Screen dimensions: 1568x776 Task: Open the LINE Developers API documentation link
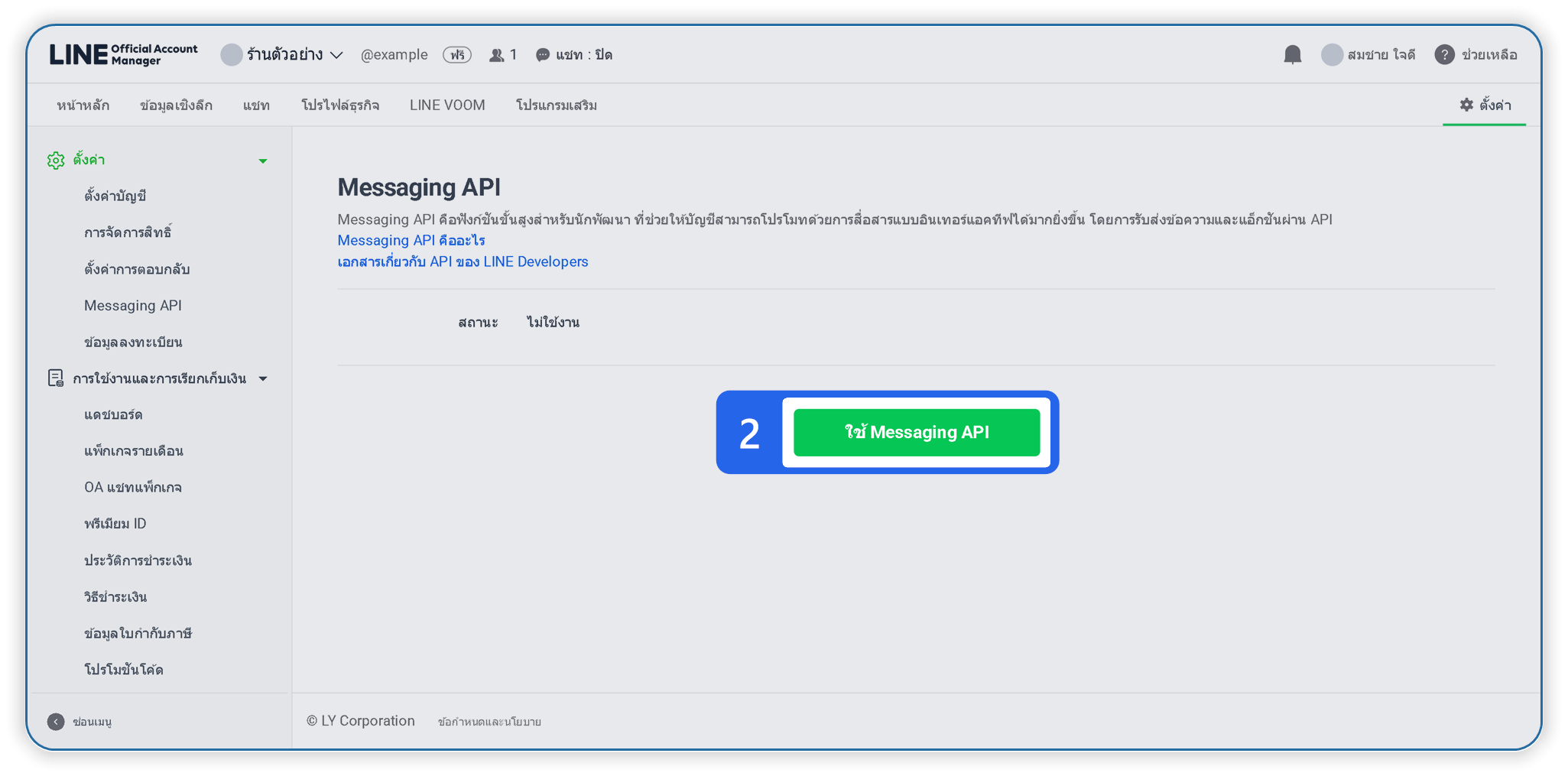pyautogui.click(x=463, y=261)
